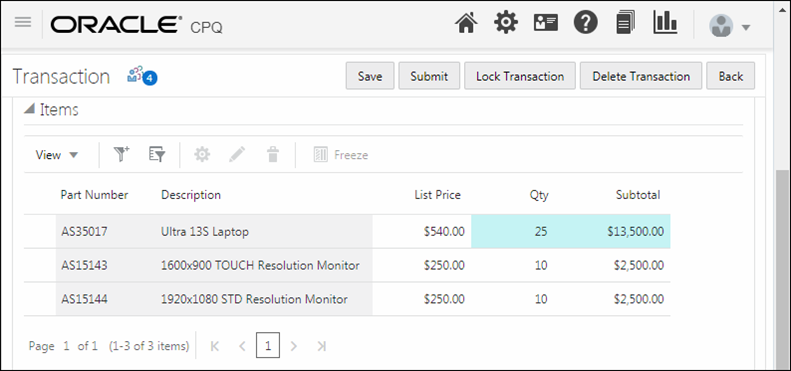Go to first page pagination arrow
Viewport: 791px width, 371px height.
214,346
